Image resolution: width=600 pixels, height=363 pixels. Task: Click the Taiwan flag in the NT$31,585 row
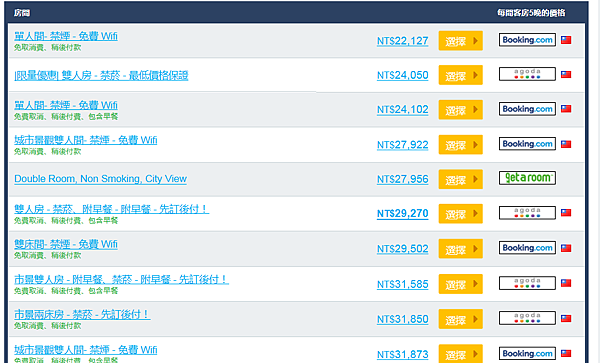coord(566,283)
